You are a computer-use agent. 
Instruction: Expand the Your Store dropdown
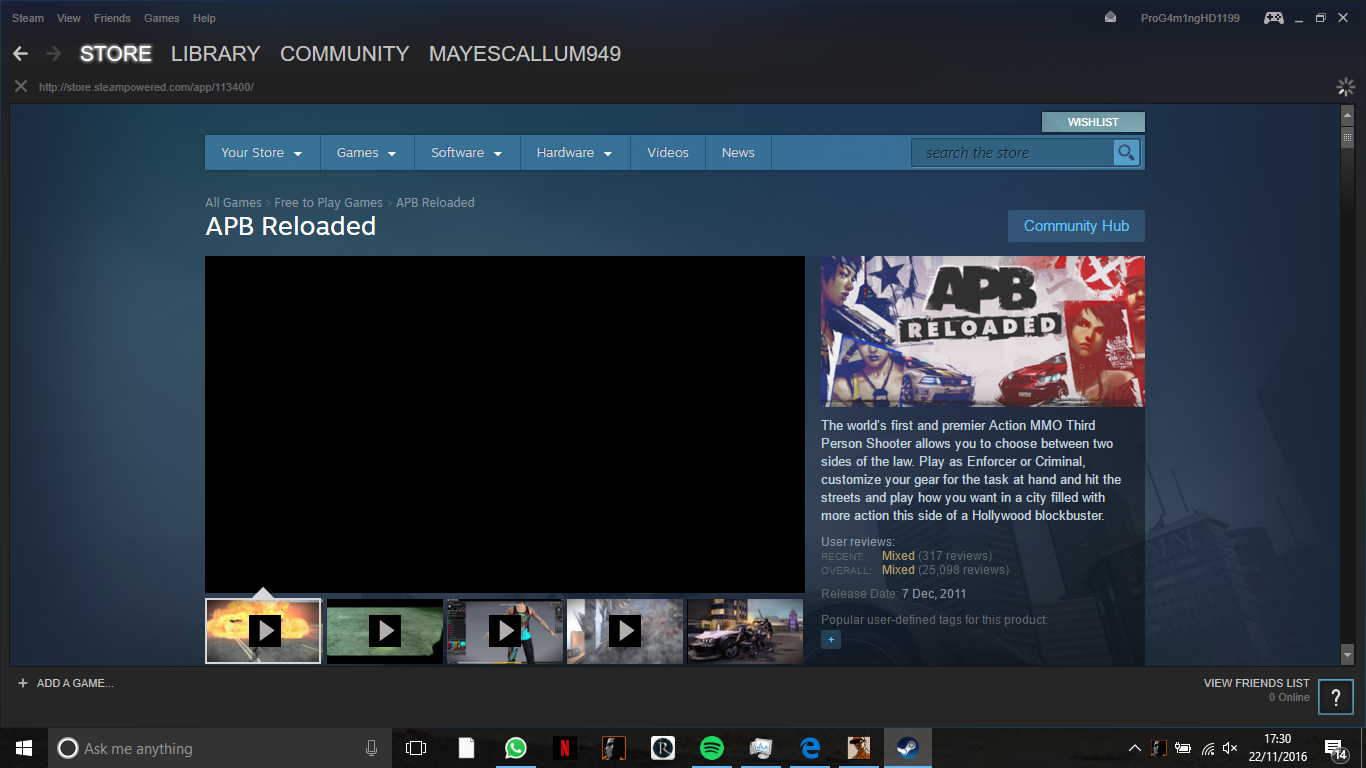[262, 152]
